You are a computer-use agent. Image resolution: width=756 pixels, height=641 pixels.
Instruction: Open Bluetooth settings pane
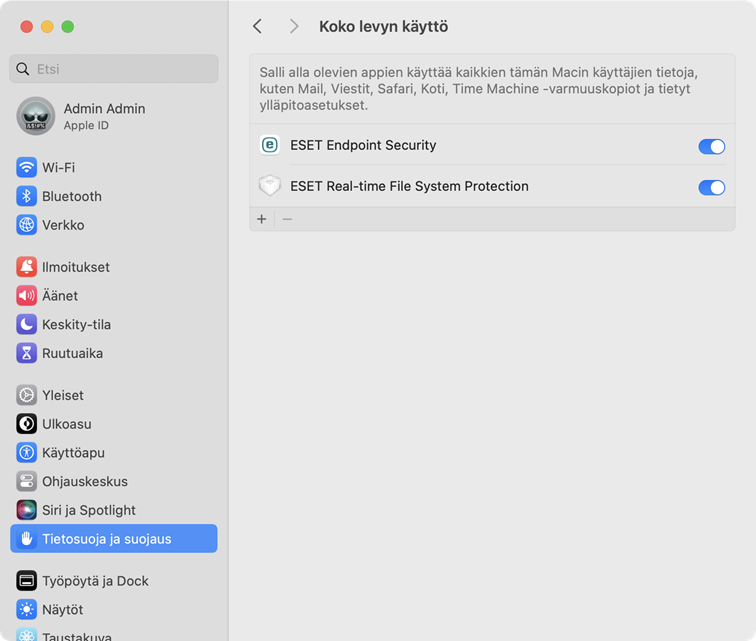click(72, 196)
